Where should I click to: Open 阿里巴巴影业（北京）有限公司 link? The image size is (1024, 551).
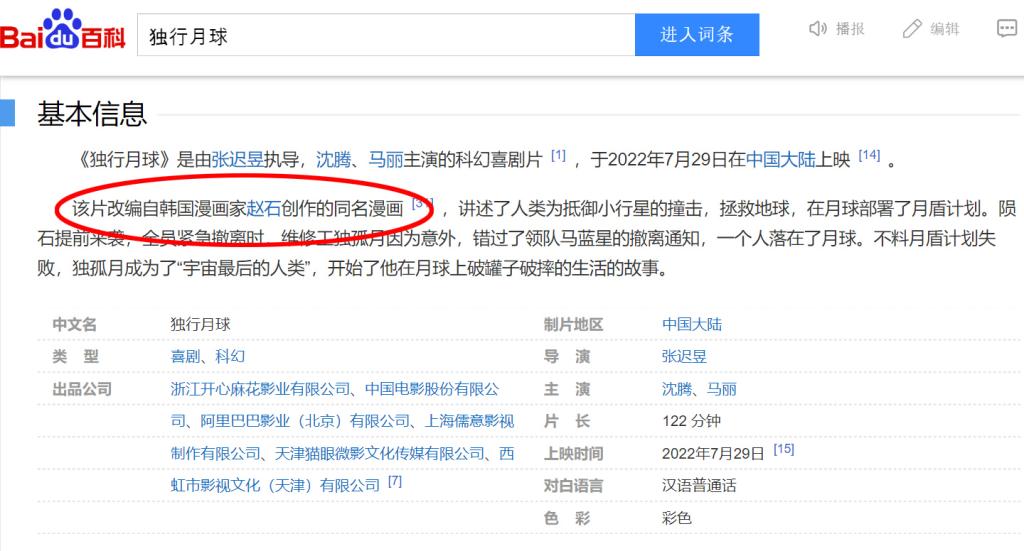click(305, 421)
